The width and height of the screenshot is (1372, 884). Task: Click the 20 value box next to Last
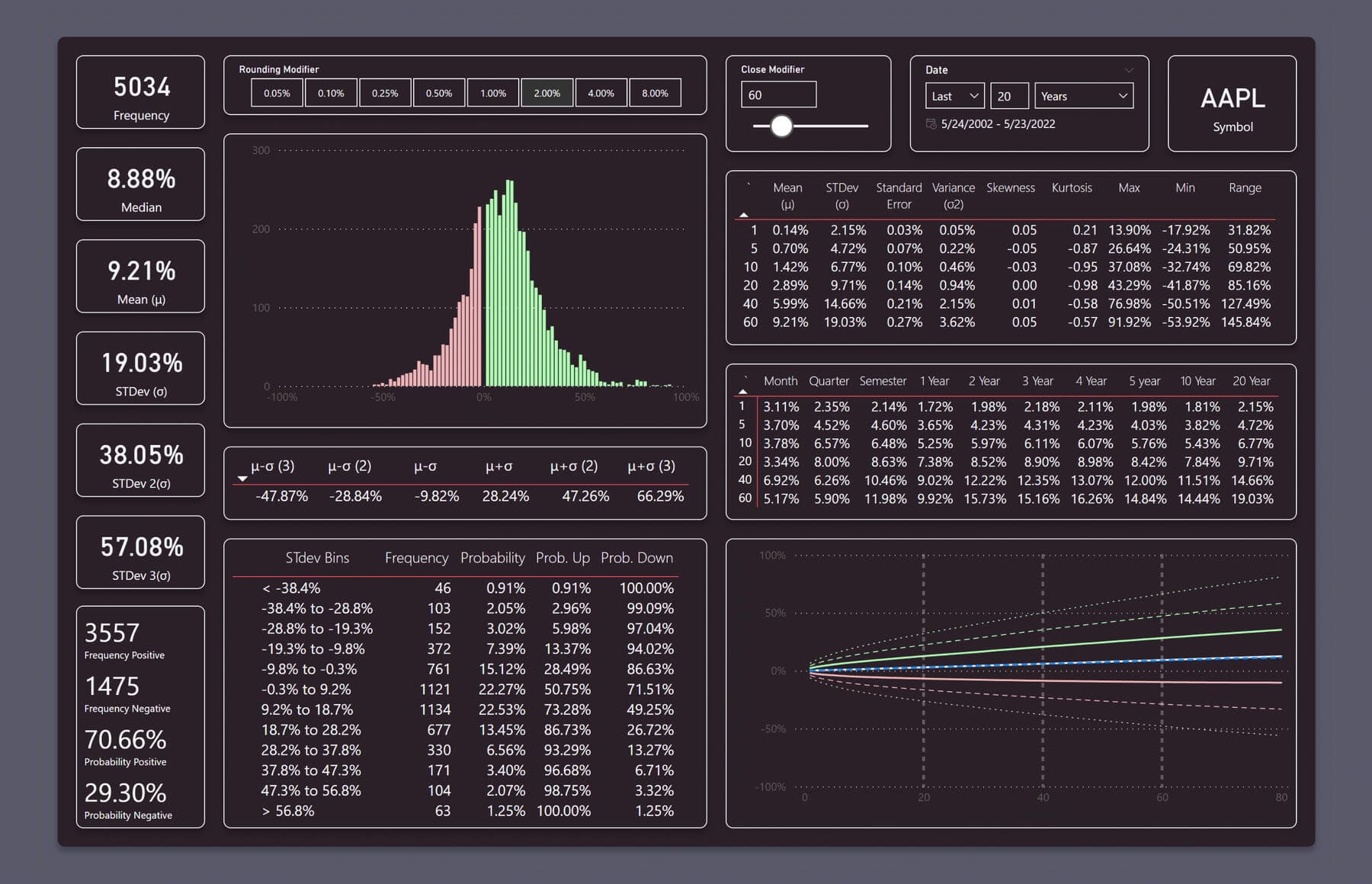point(1008,96)
